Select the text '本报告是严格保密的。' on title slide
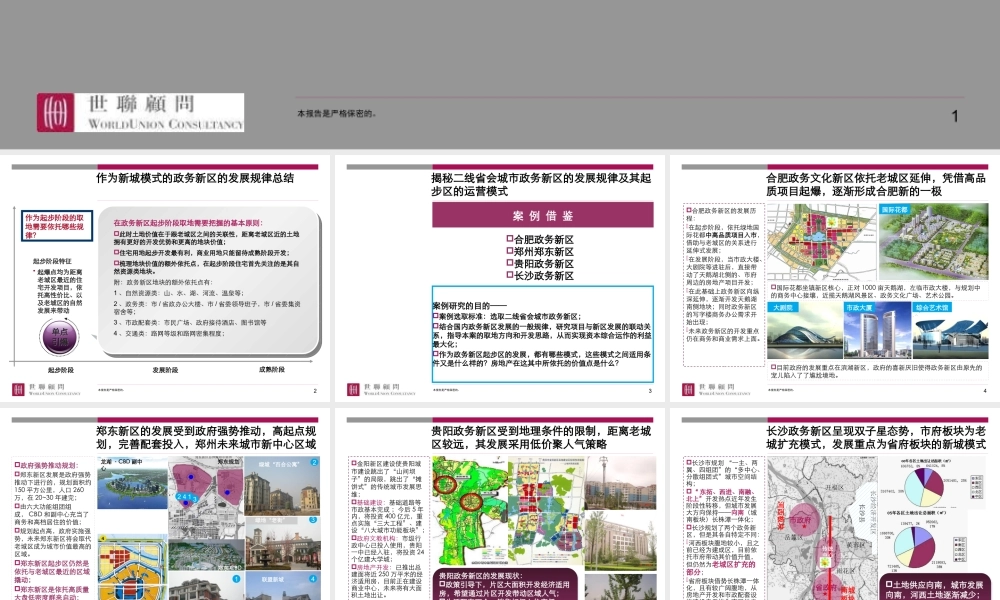Image resolution: width=1000 pixels, height=600 pixels. pos(337,113)
